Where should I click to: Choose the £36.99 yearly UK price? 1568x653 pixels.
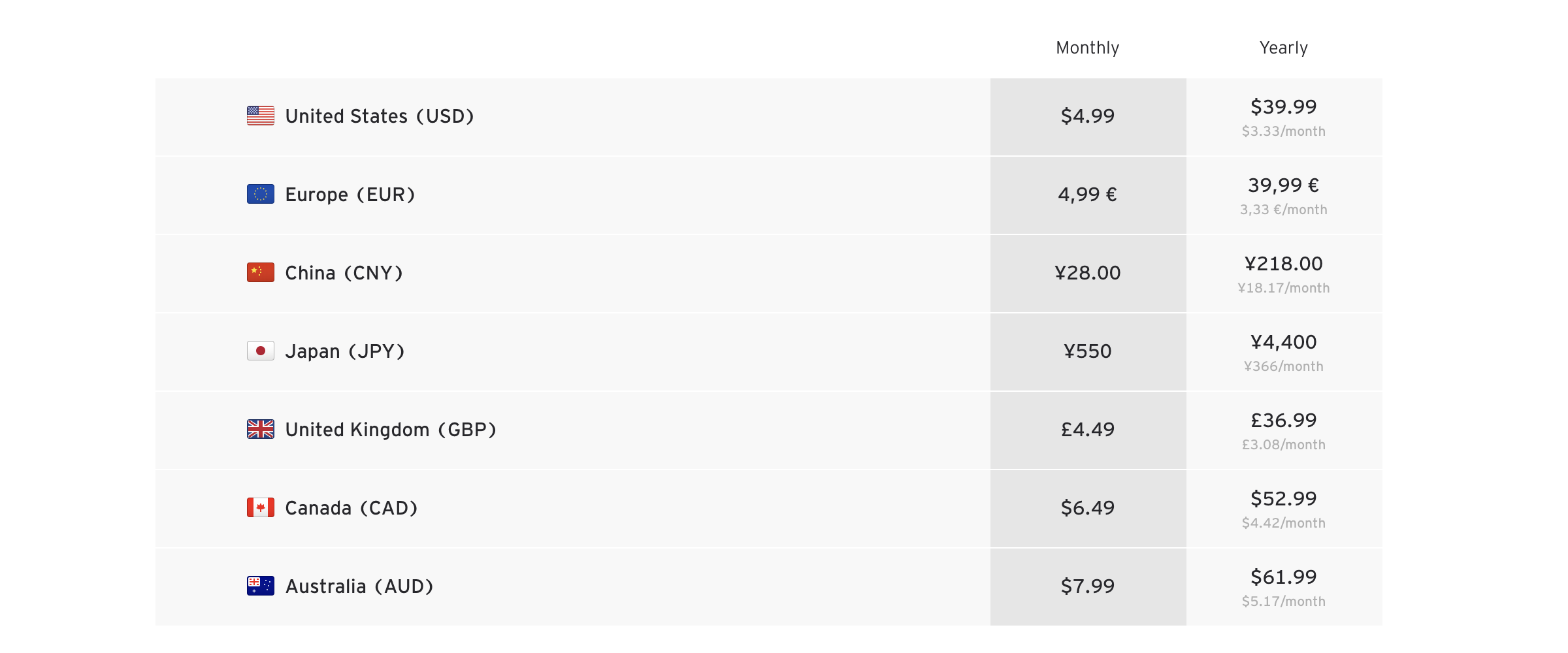1283,420
